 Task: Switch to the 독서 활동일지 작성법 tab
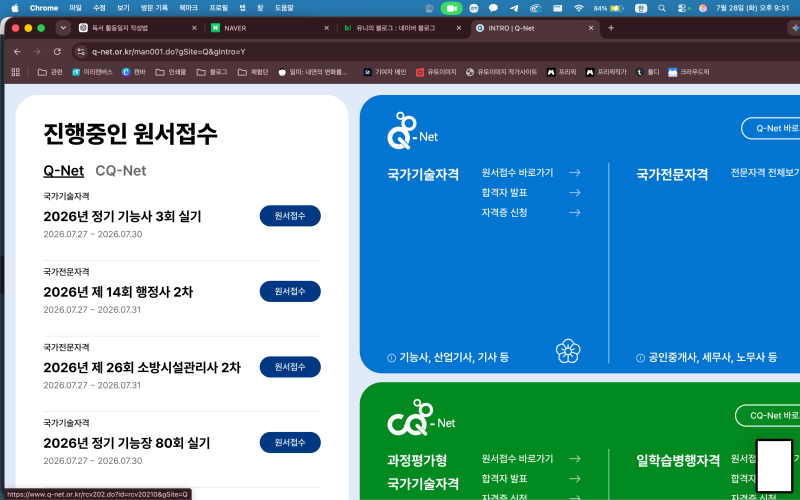pyautogui.click(x=135, y=28)
